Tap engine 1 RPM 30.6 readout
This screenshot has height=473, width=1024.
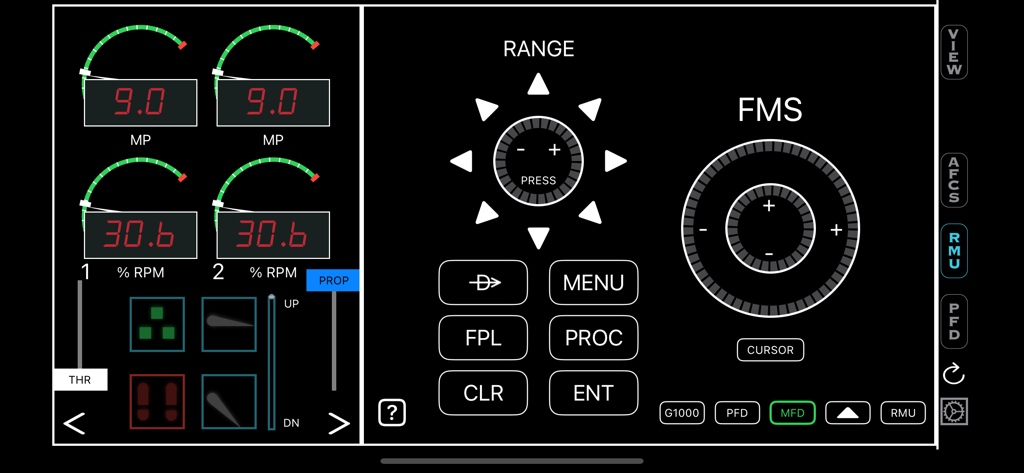[x=140, y=235]
